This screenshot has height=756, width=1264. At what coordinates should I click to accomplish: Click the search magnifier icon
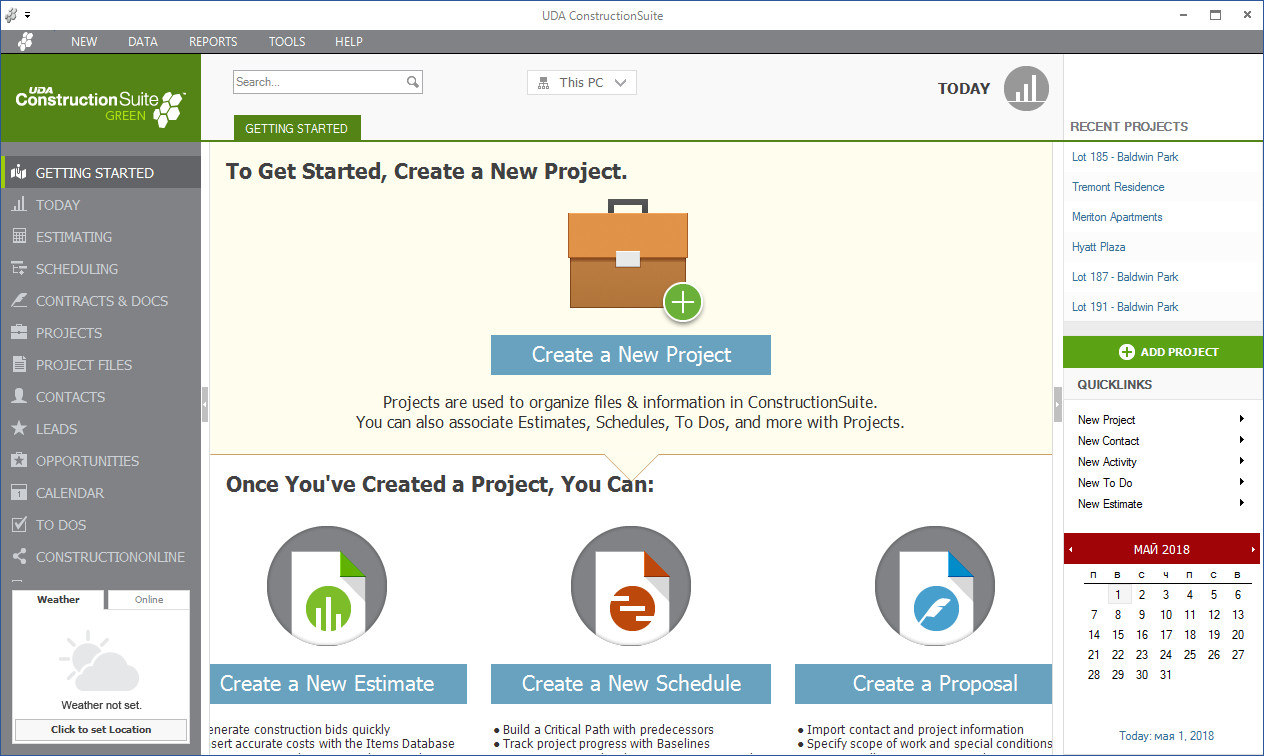[x=412, y=82]
